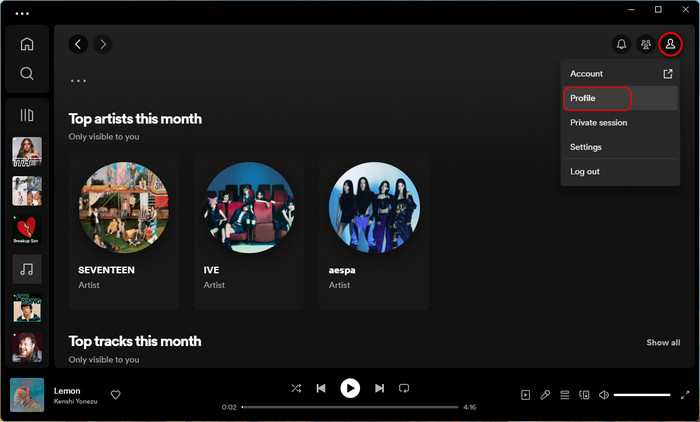Click the forward navigation arrow
This screenshot has width=700, height=422.
(x=103, y=44)
